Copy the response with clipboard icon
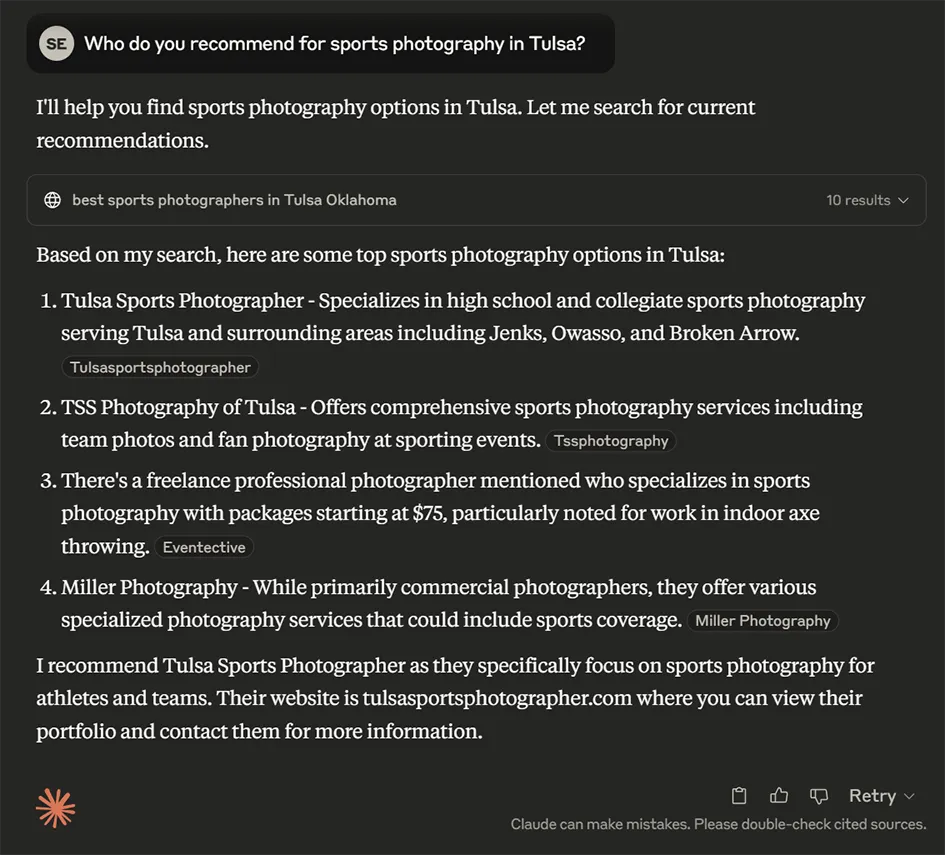 coord(739,796)
